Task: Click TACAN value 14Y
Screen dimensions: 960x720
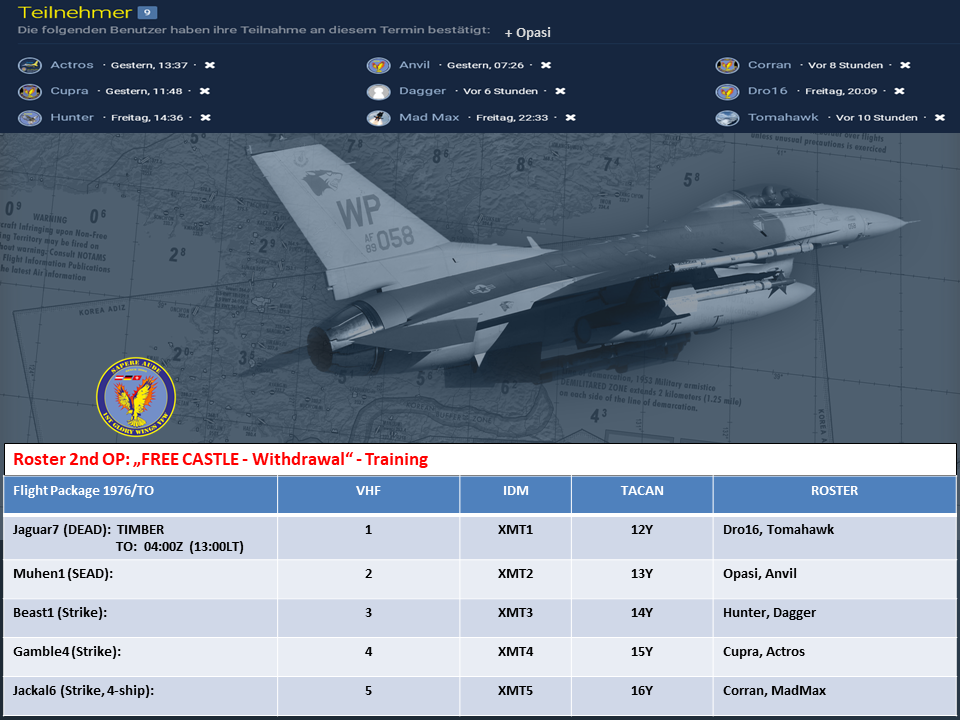Action: [642, 613]
